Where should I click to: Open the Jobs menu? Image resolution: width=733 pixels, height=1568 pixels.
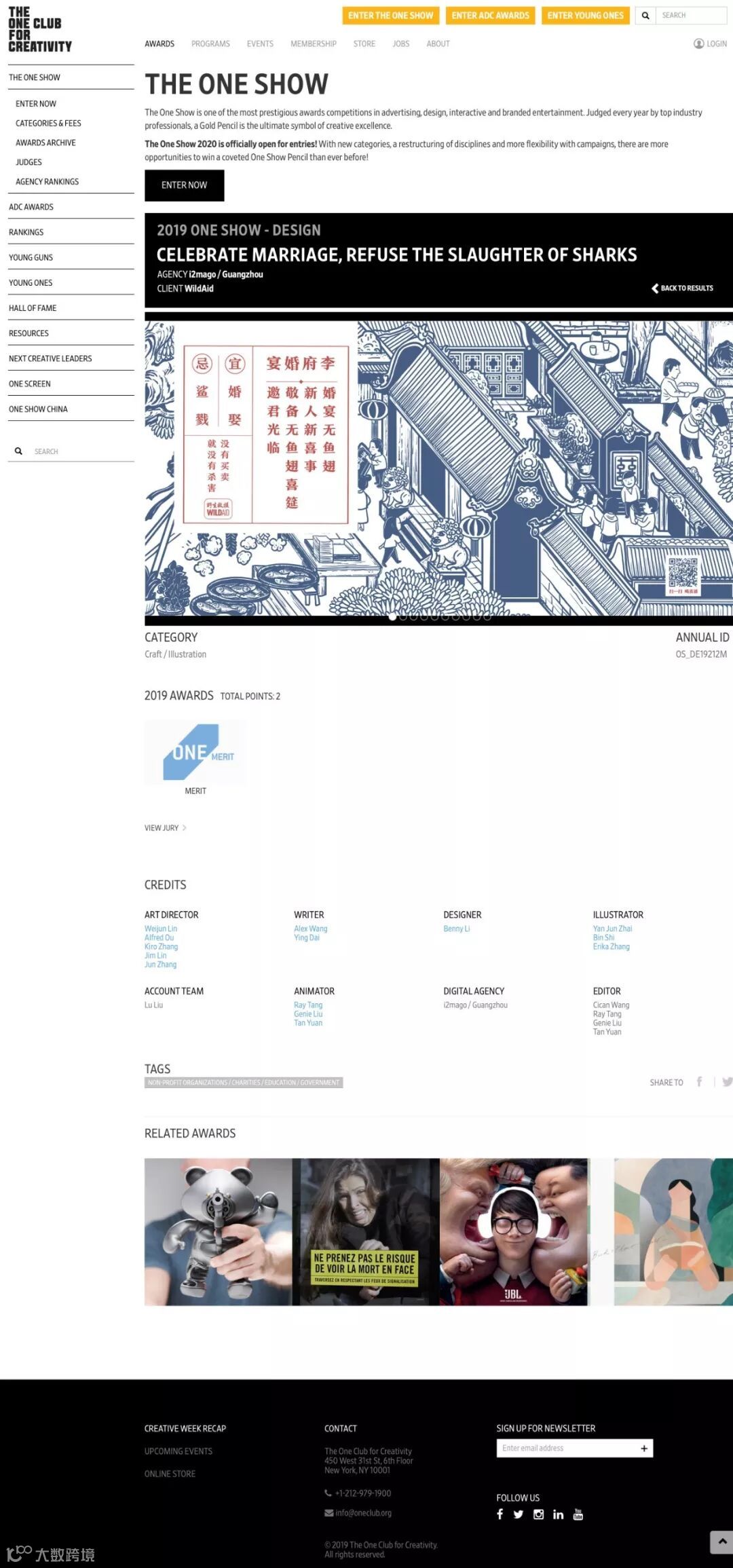pyautogui.click(x=401, y=43)
